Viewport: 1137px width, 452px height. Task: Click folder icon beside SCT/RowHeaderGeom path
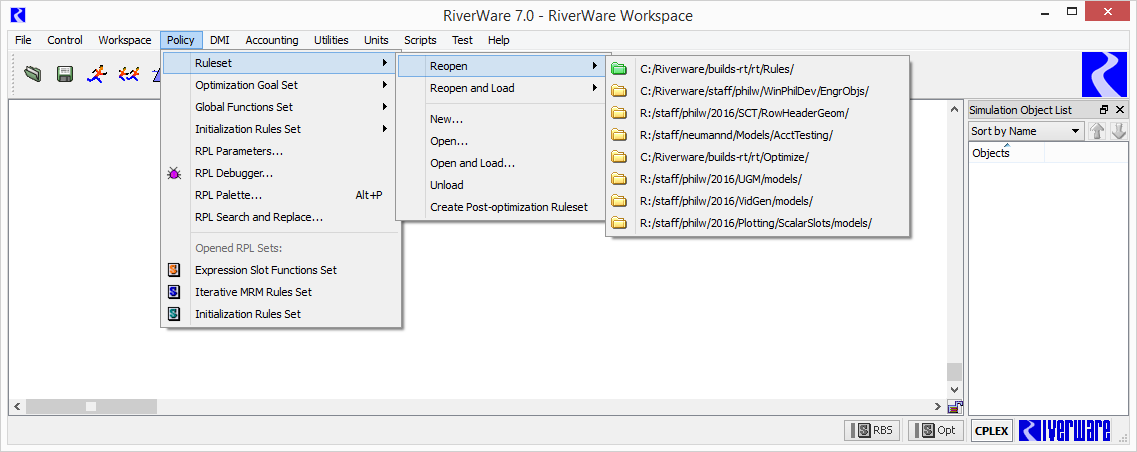(619, 112)
